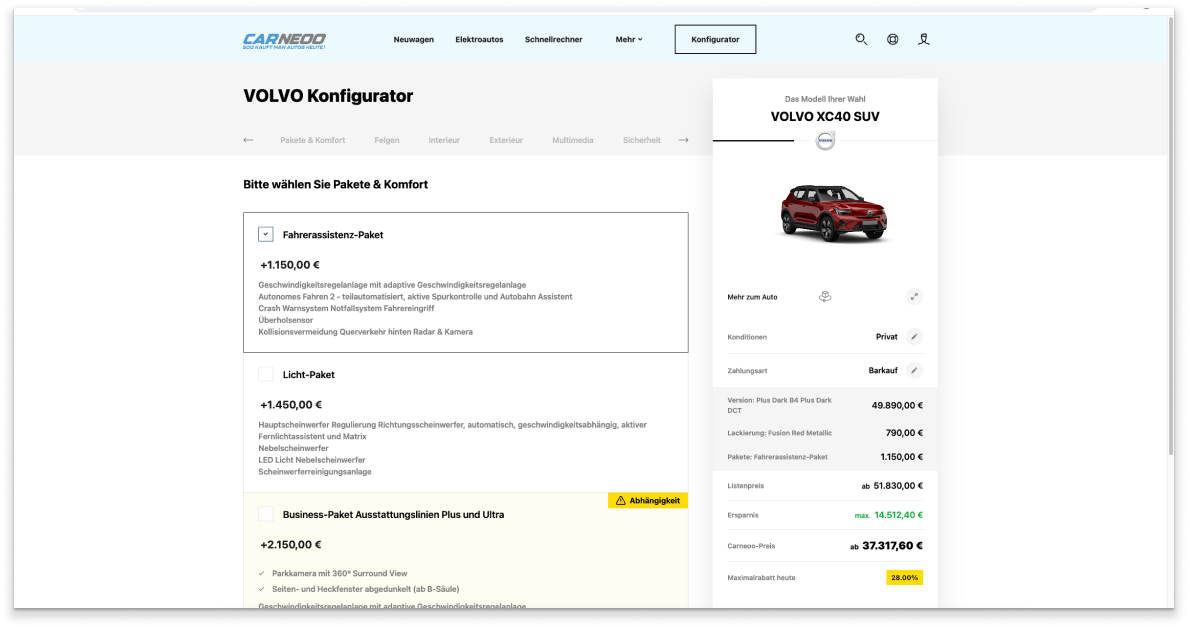This screenshot has width=1188, height=628.
Task: Tick the Business-Paket checkbox
Action: pos(266,514)
